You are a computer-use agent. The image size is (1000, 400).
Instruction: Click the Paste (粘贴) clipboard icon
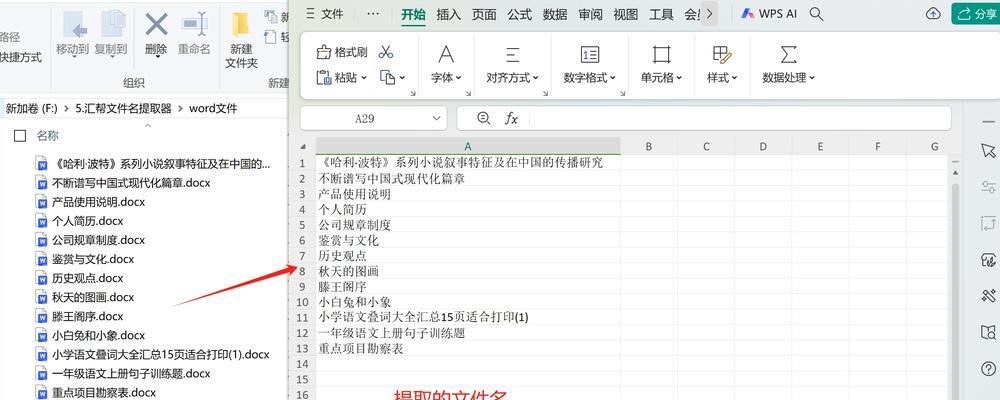[324, 77]
